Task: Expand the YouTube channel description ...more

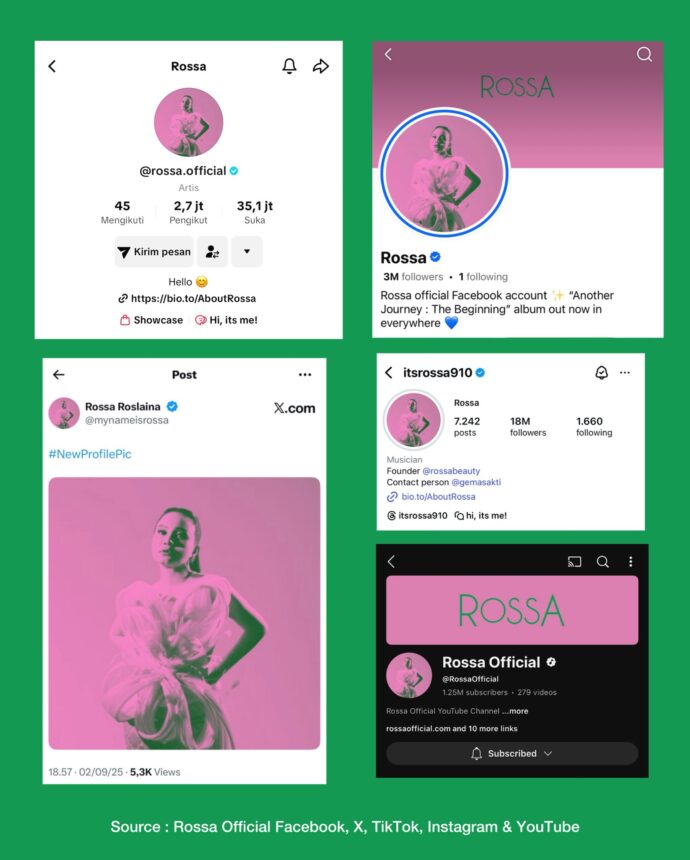Action: 515,711
